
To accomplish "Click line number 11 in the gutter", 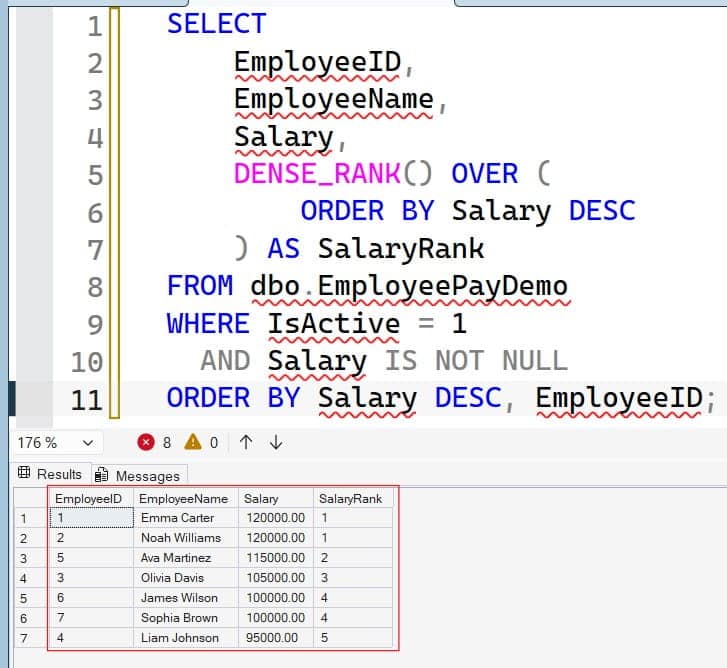I will point(86,400).
